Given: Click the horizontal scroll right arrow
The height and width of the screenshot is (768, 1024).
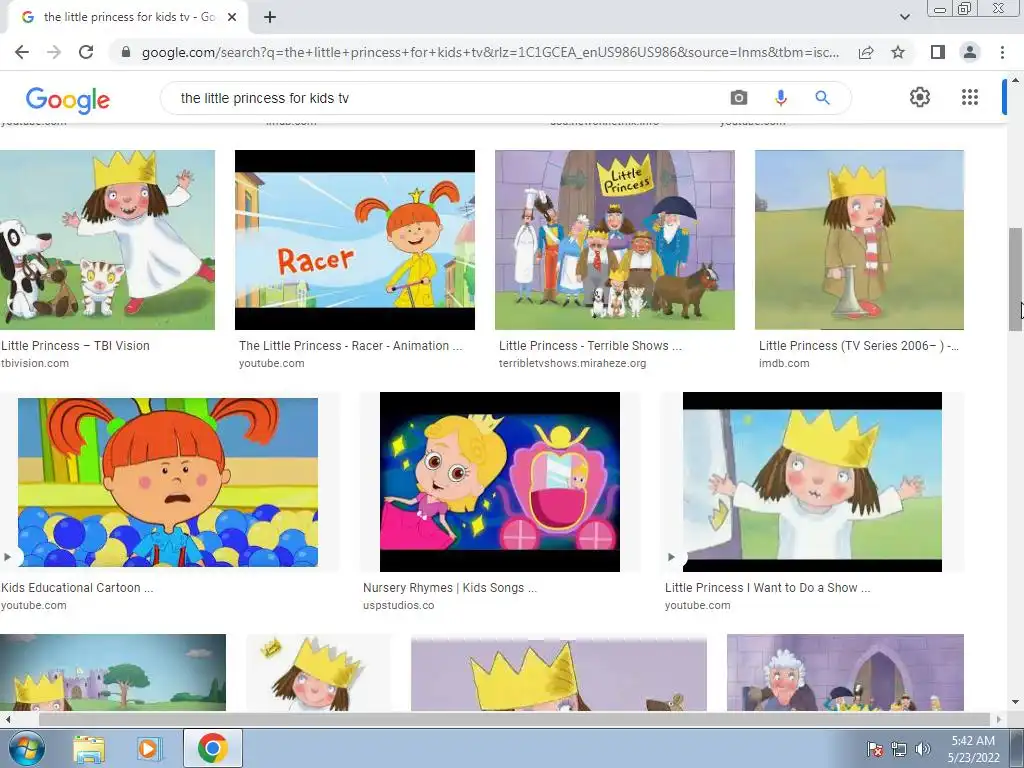Looking at the screenshot, I should pyautogui.click(x=999, y=719).
